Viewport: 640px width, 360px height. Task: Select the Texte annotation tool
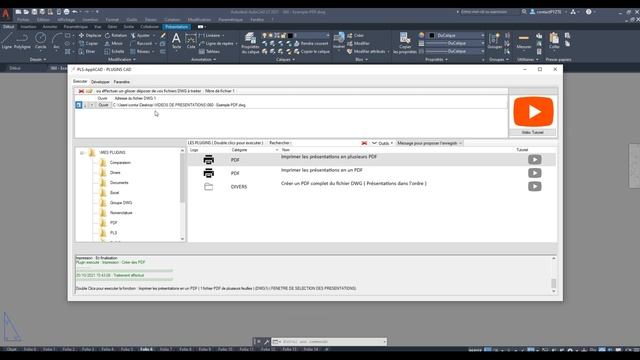[x=176, y=41]
